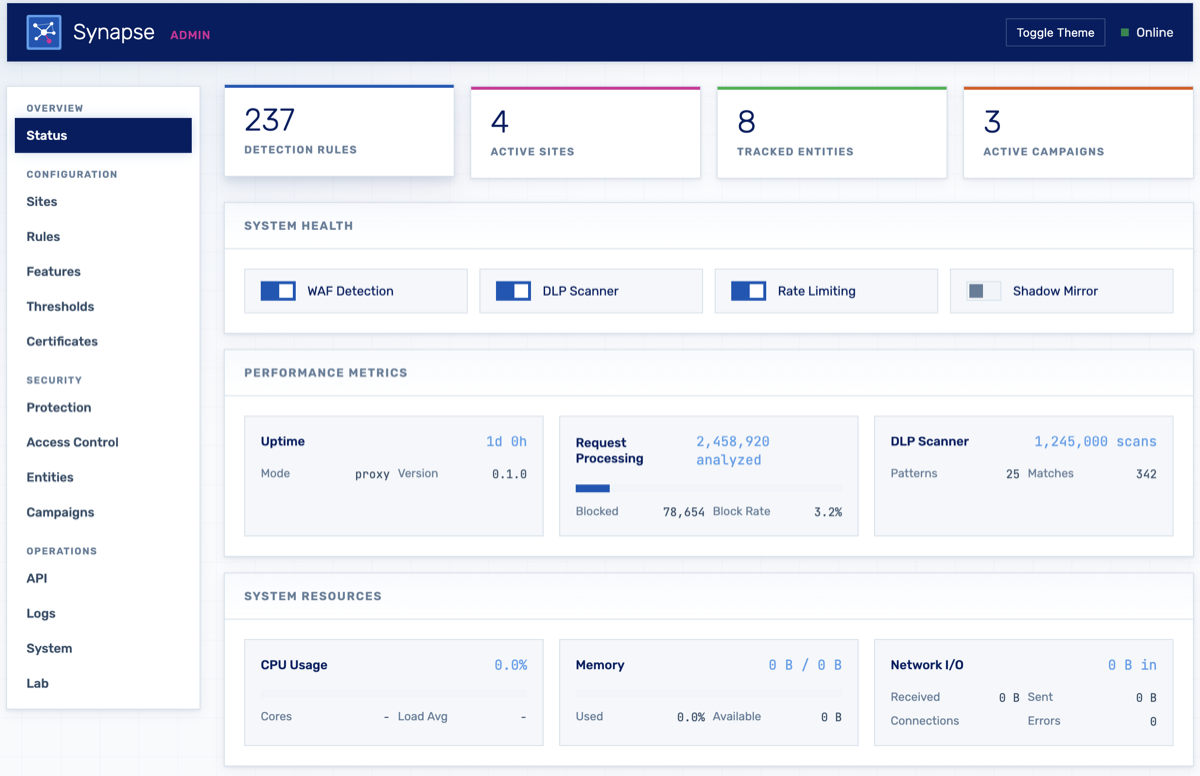
Task: Navigate to the Rules page
Action: (41, 236)
